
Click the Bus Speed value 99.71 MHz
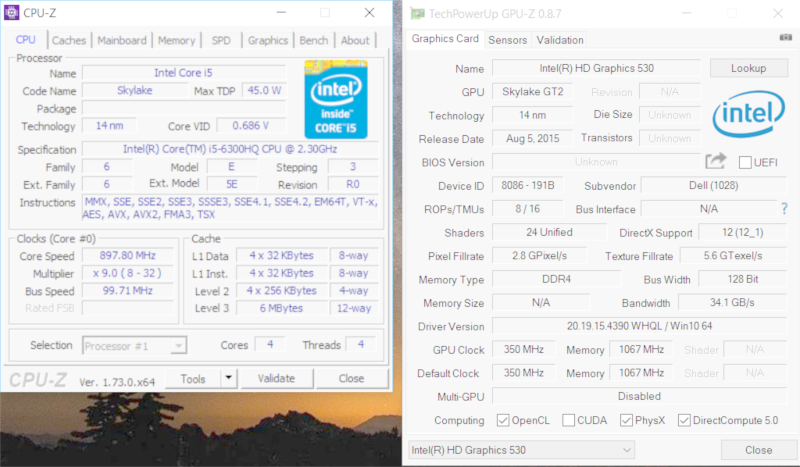(x=128, y=291)
